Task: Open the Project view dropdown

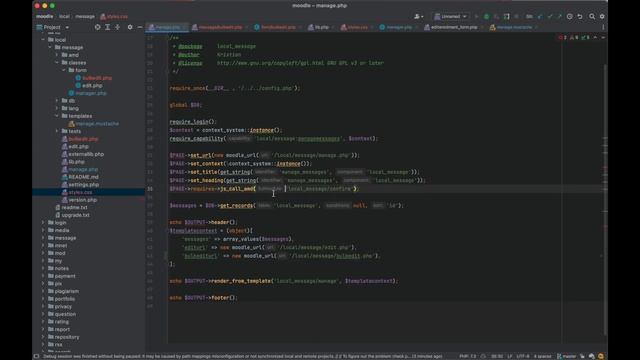Action: click(53, 27)
